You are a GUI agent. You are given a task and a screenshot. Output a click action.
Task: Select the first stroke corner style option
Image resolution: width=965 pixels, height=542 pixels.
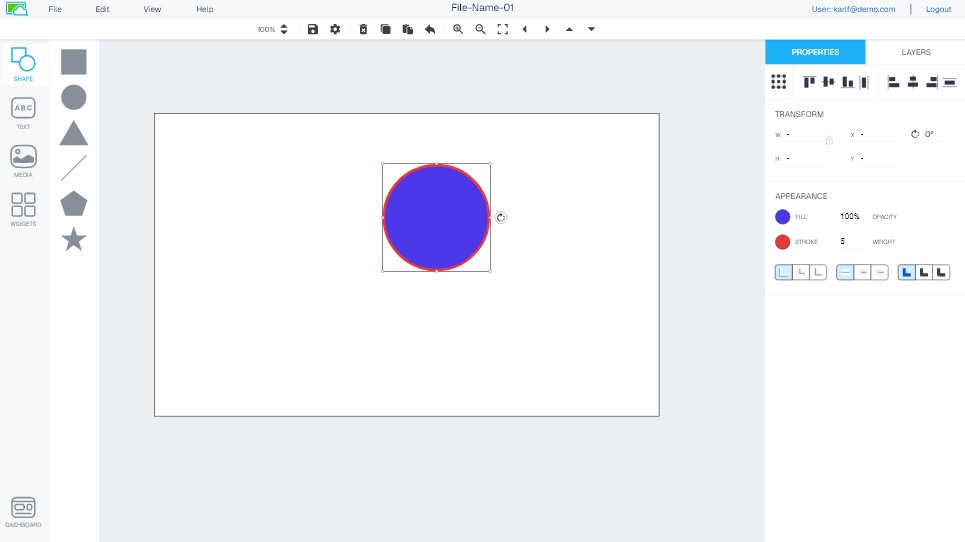click(x=784, y=272)
